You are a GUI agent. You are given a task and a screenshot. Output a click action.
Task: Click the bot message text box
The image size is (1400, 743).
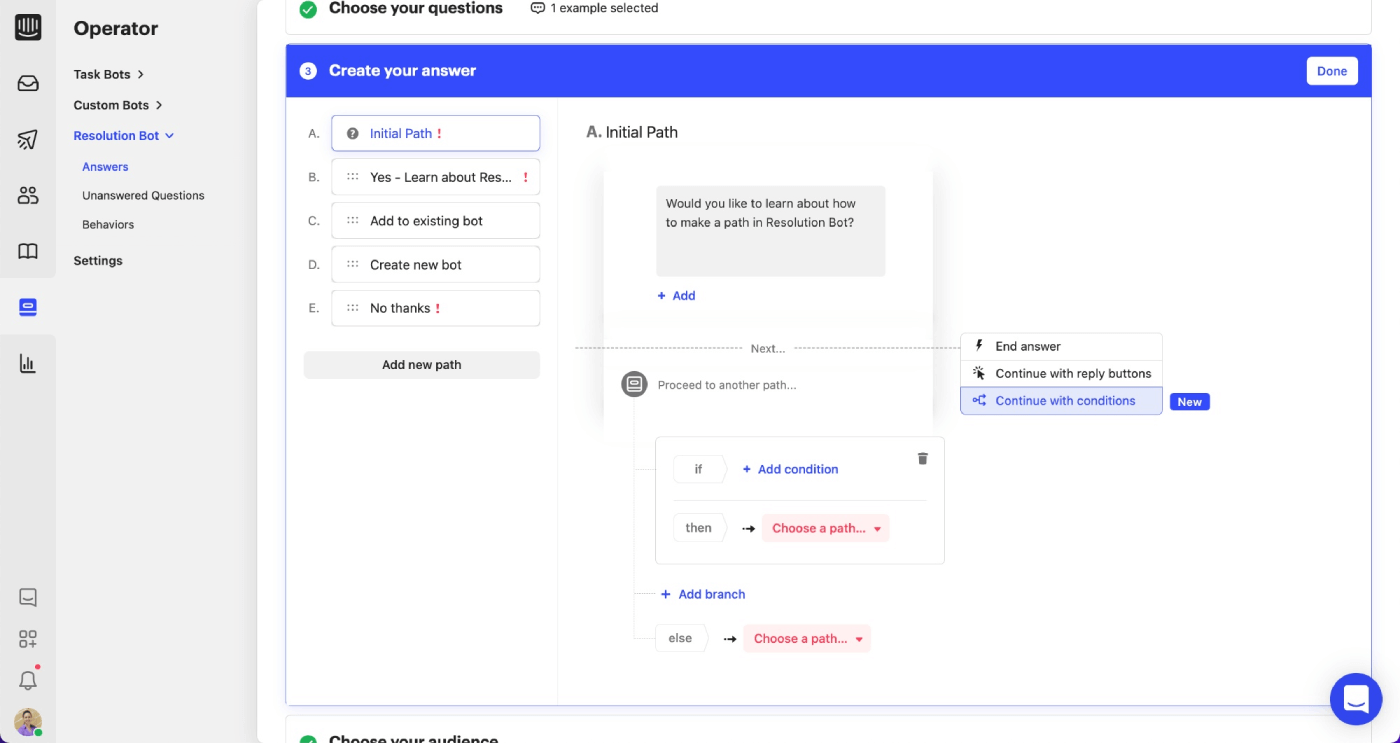pos(770,231)
